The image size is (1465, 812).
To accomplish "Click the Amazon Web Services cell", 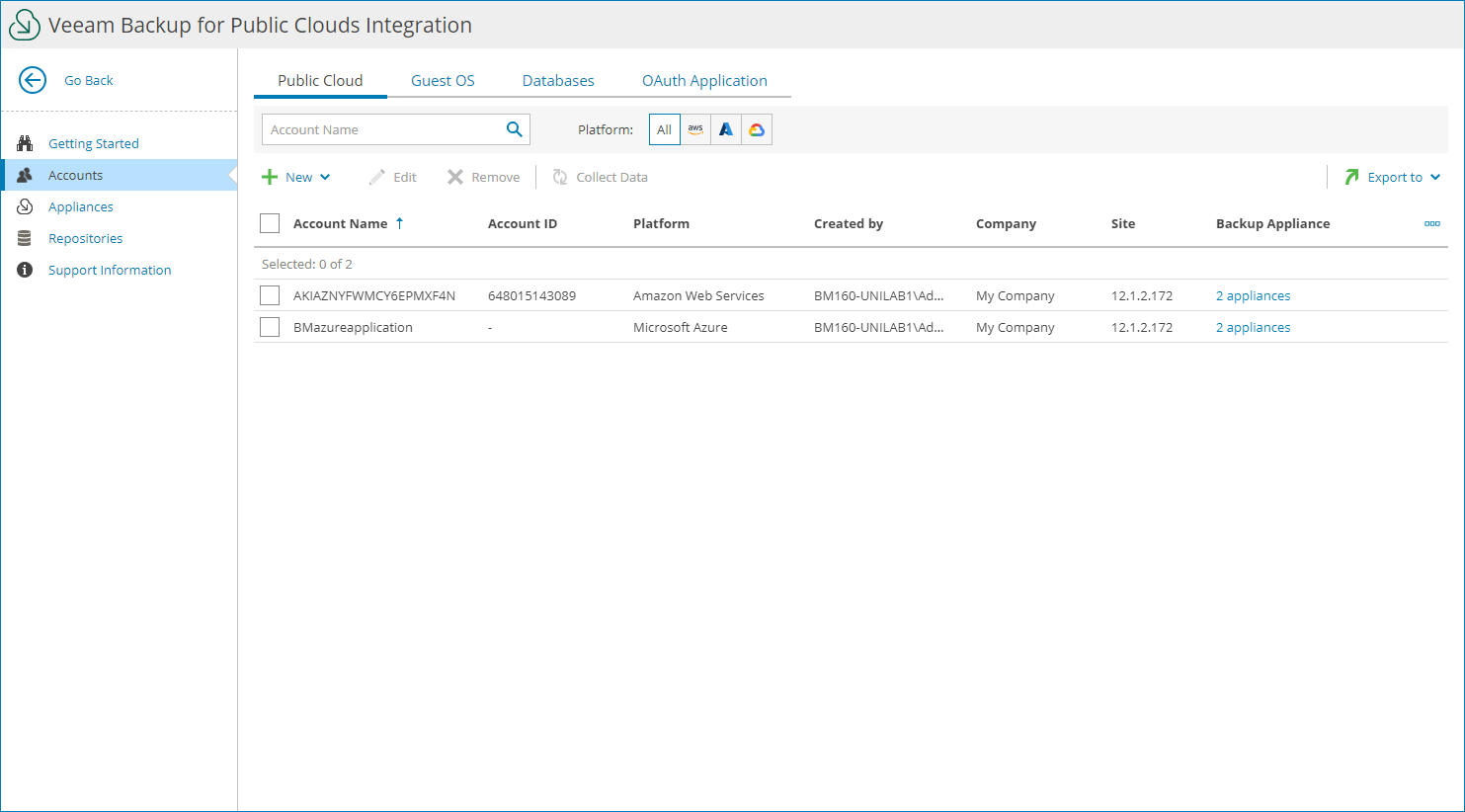I will (698, 295).
